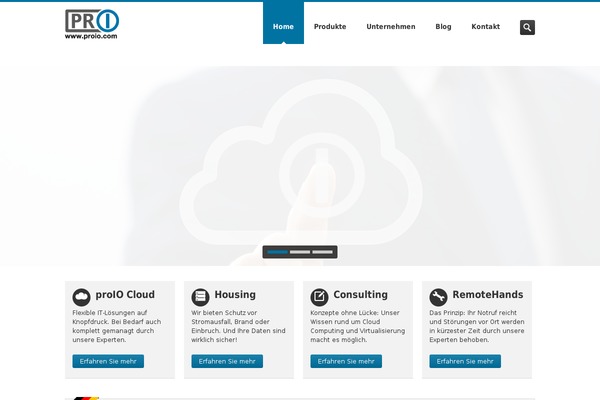
Task: Open the search icon button
Action: [x=527, y=27]
